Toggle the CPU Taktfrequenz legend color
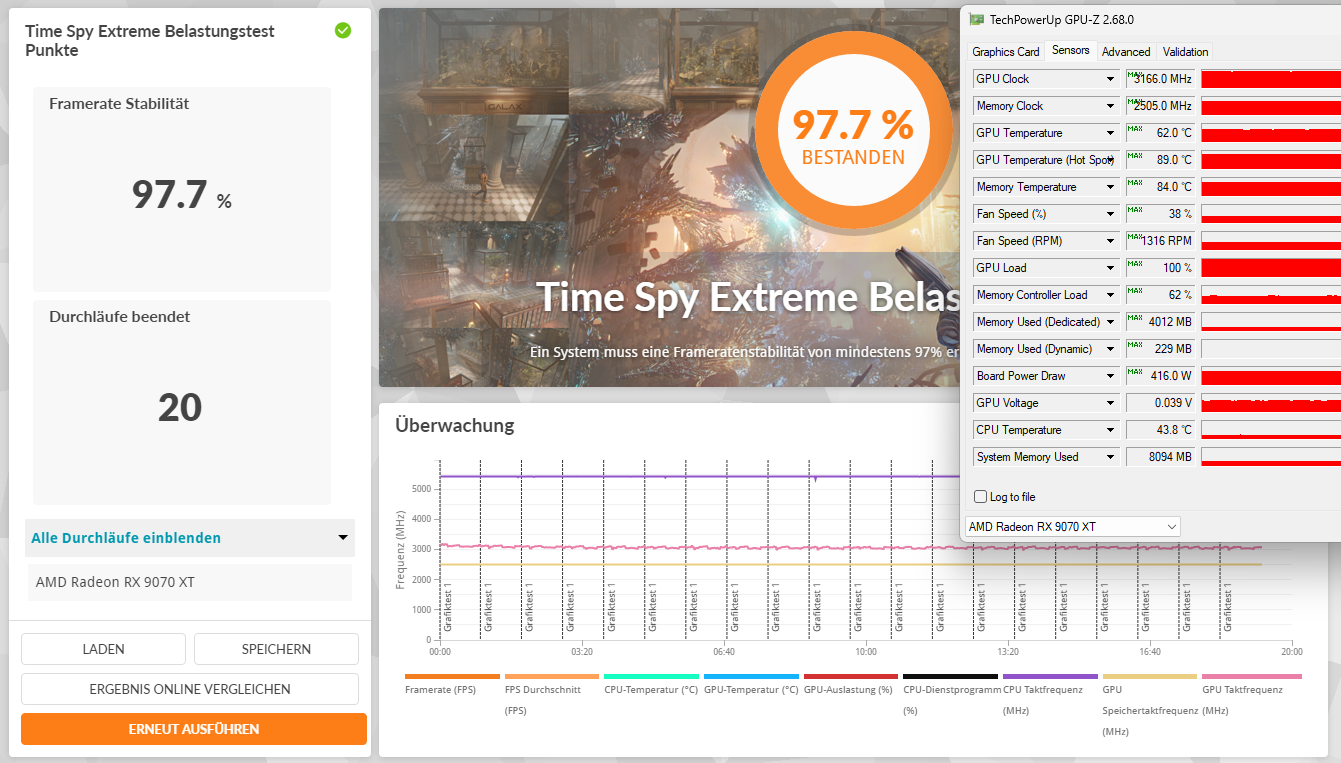1341x763 pixels. [1050, 677]
